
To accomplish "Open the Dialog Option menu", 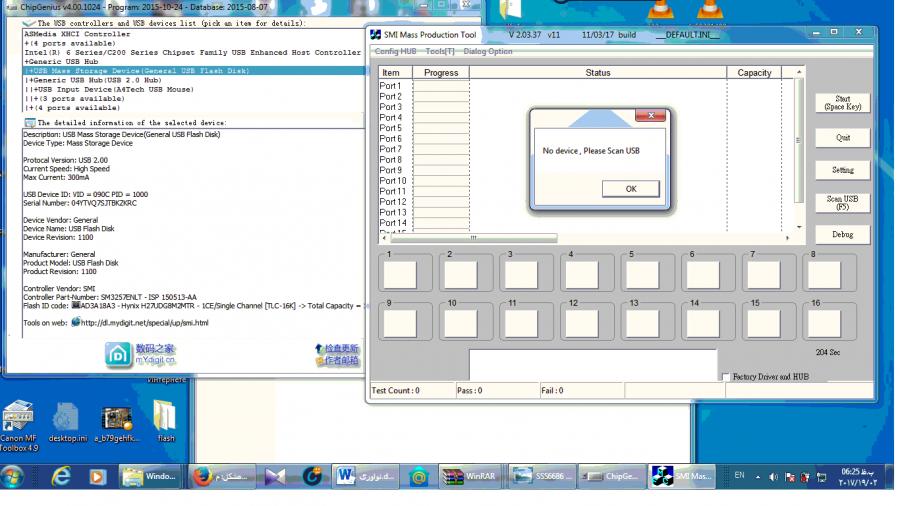I will (487, 51).
